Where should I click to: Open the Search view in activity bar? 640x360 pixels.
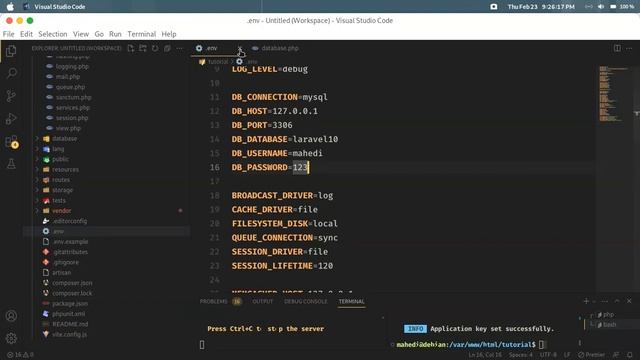click(x=11, y=73)
